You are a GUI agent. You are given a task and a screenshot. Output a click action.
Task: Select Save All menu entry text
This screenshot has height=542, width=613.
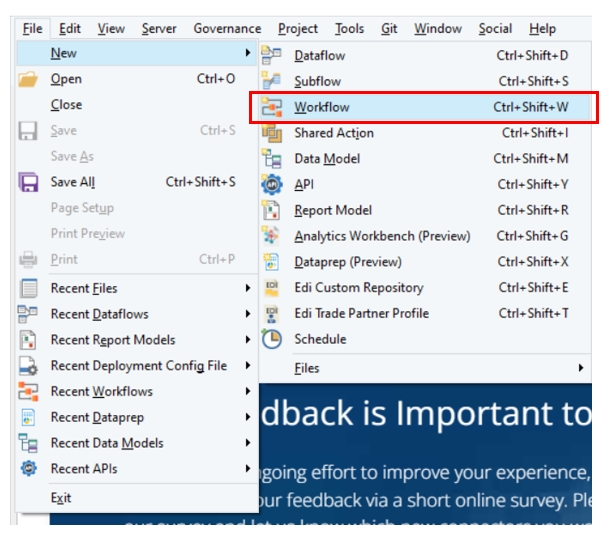pyautogui.click(x=73, y=182)
